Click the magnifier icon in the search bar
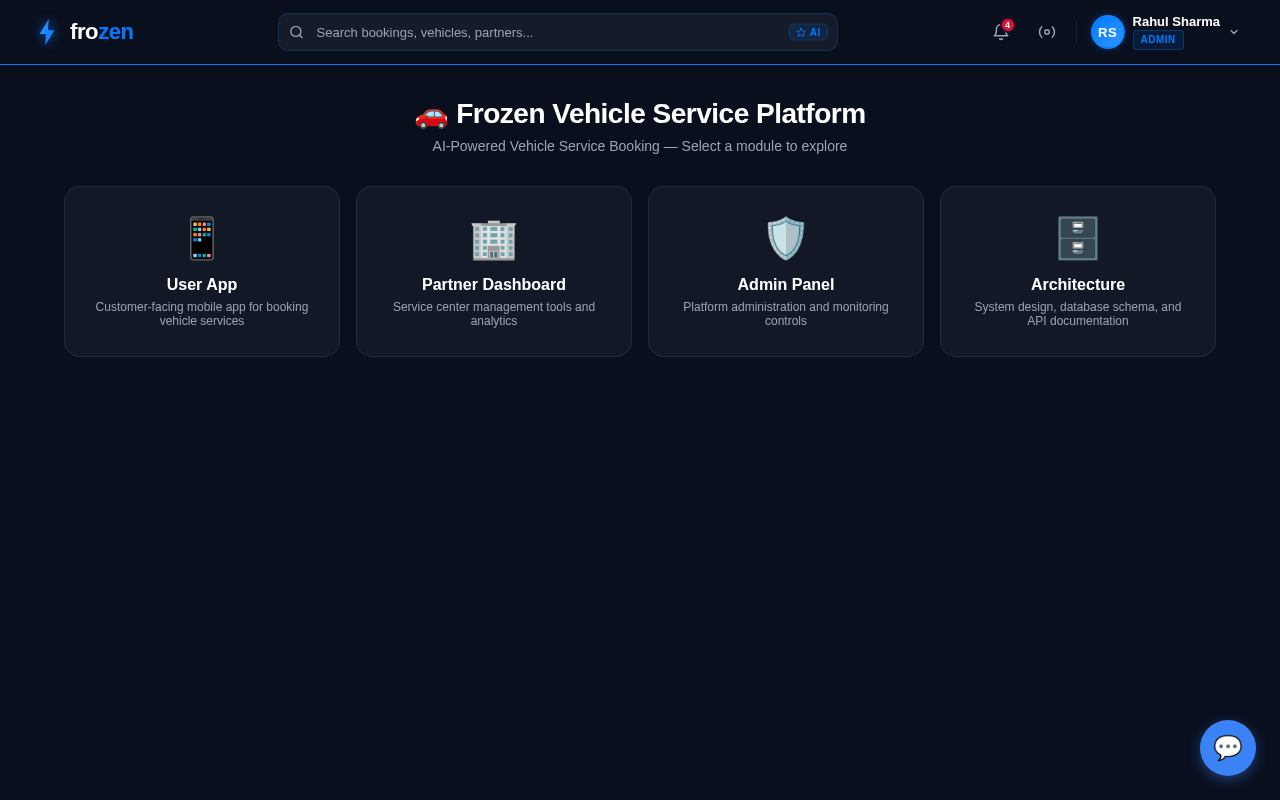This screenshot has height=800, width=1280. (297, 32)
